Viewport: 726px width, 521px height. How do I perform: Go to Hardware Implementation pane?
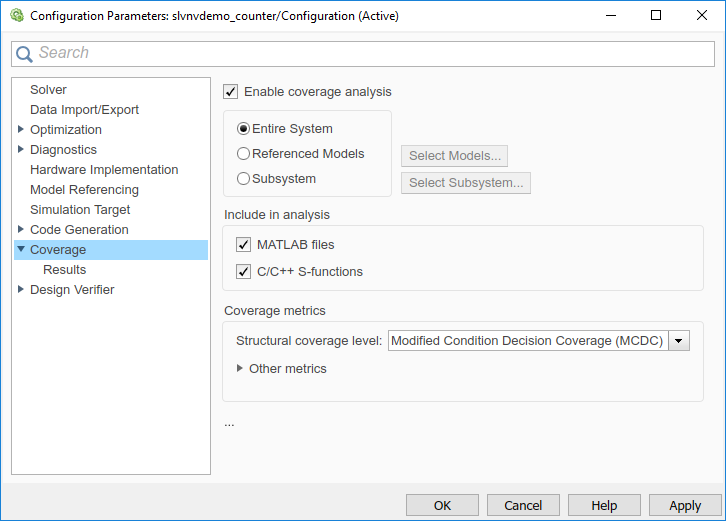coord(104,169)
